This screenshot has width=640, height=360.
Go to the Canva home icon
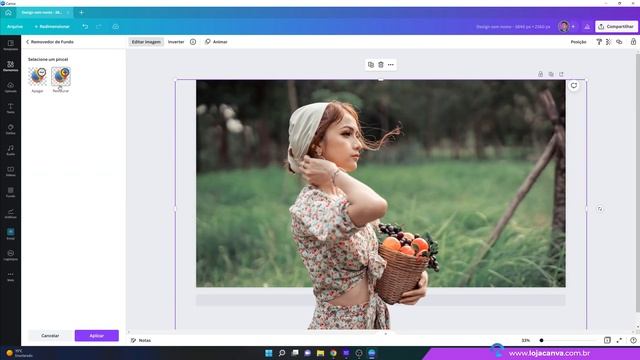click(x=8, y=13)
